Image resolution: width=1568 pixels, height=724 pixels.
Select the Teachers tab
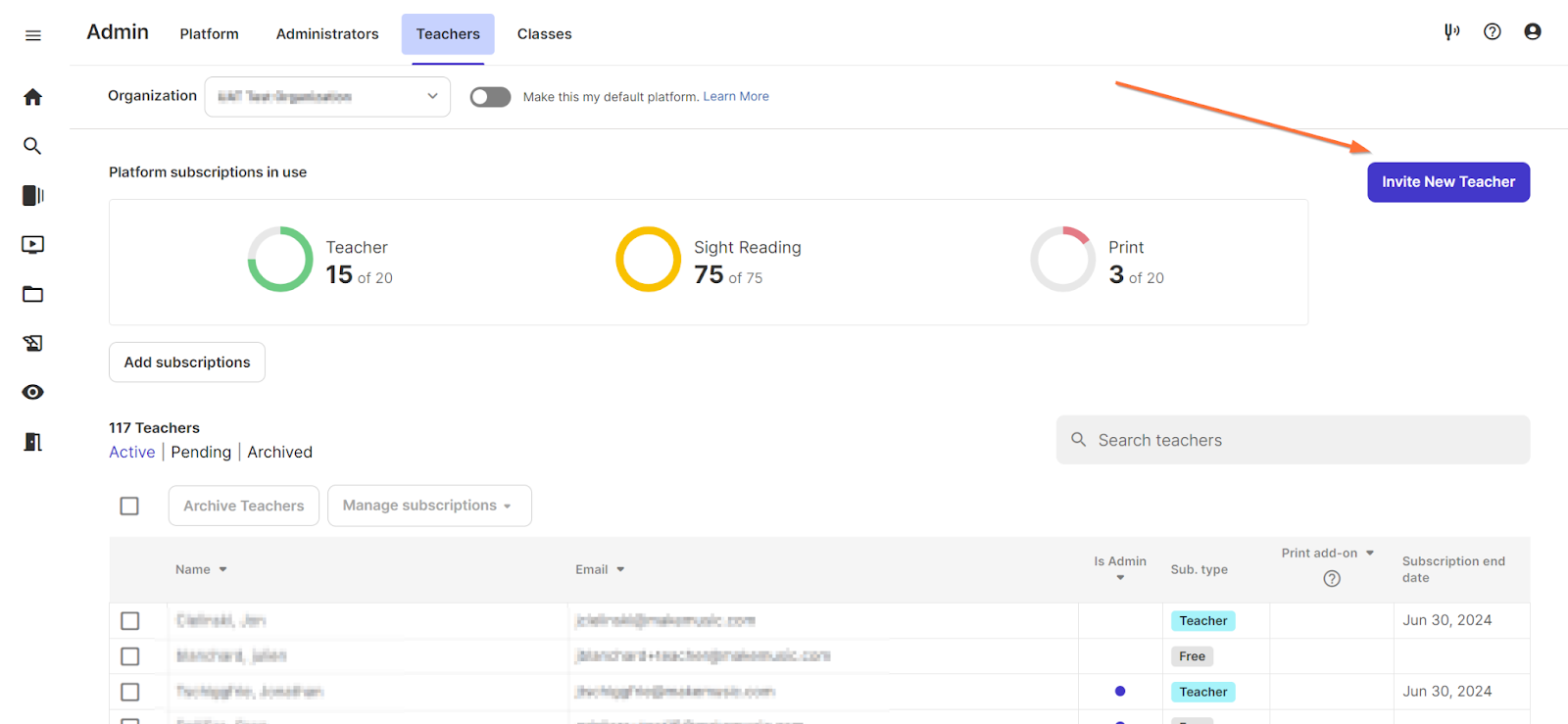click(x=448, y=34)
